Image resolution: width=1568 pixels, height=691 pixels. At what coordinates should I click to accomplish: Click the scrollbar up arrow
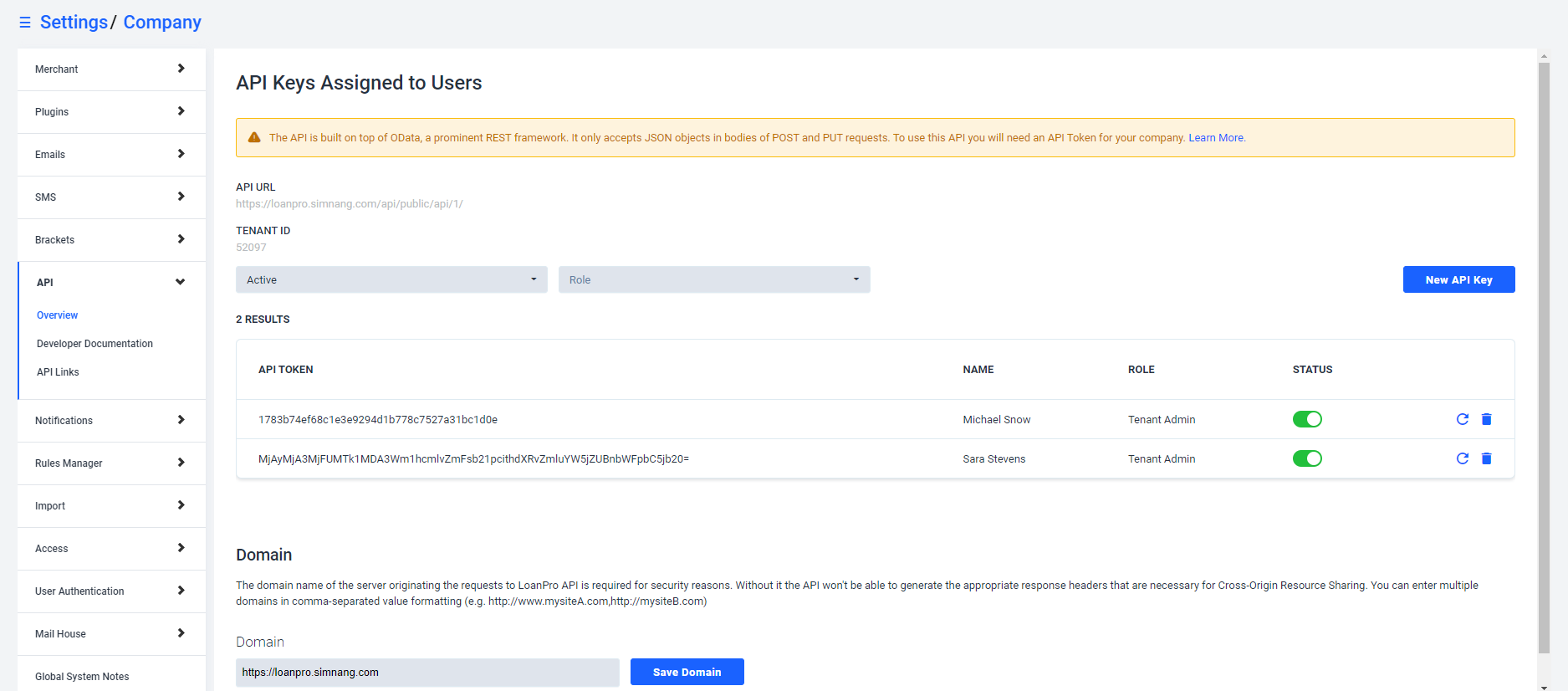click(x=1544, y=56)
